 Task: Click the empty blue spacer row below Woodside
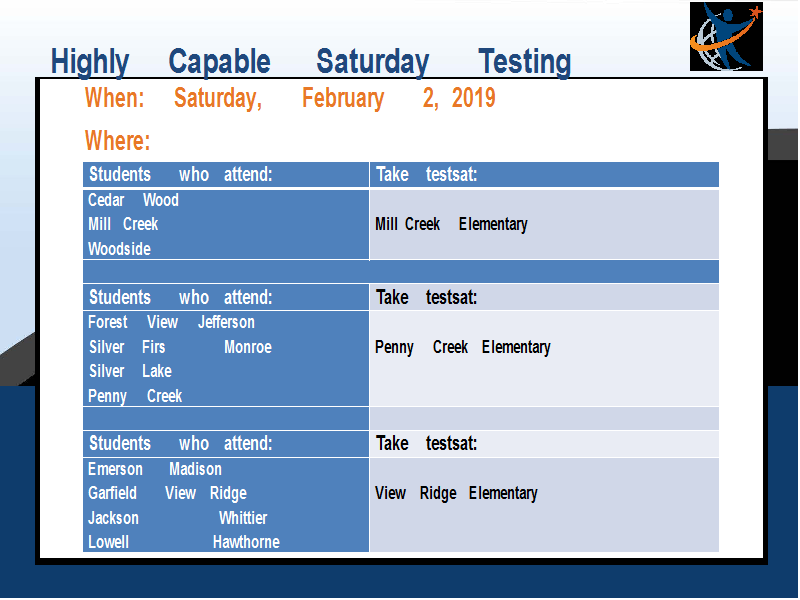(401, 272)
